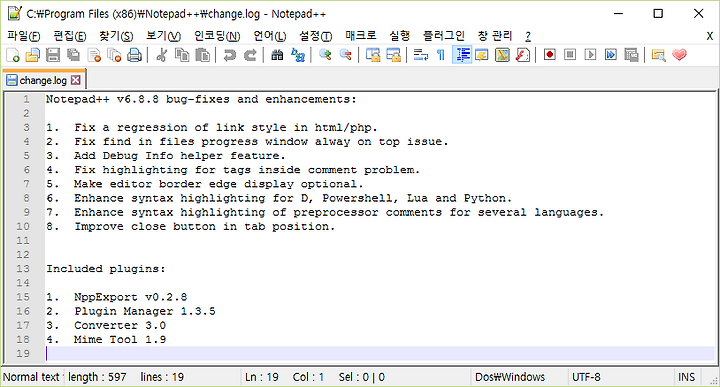Save the current file with the floppy icon
This screenshot has width=720, height=387.
(53, 55)
